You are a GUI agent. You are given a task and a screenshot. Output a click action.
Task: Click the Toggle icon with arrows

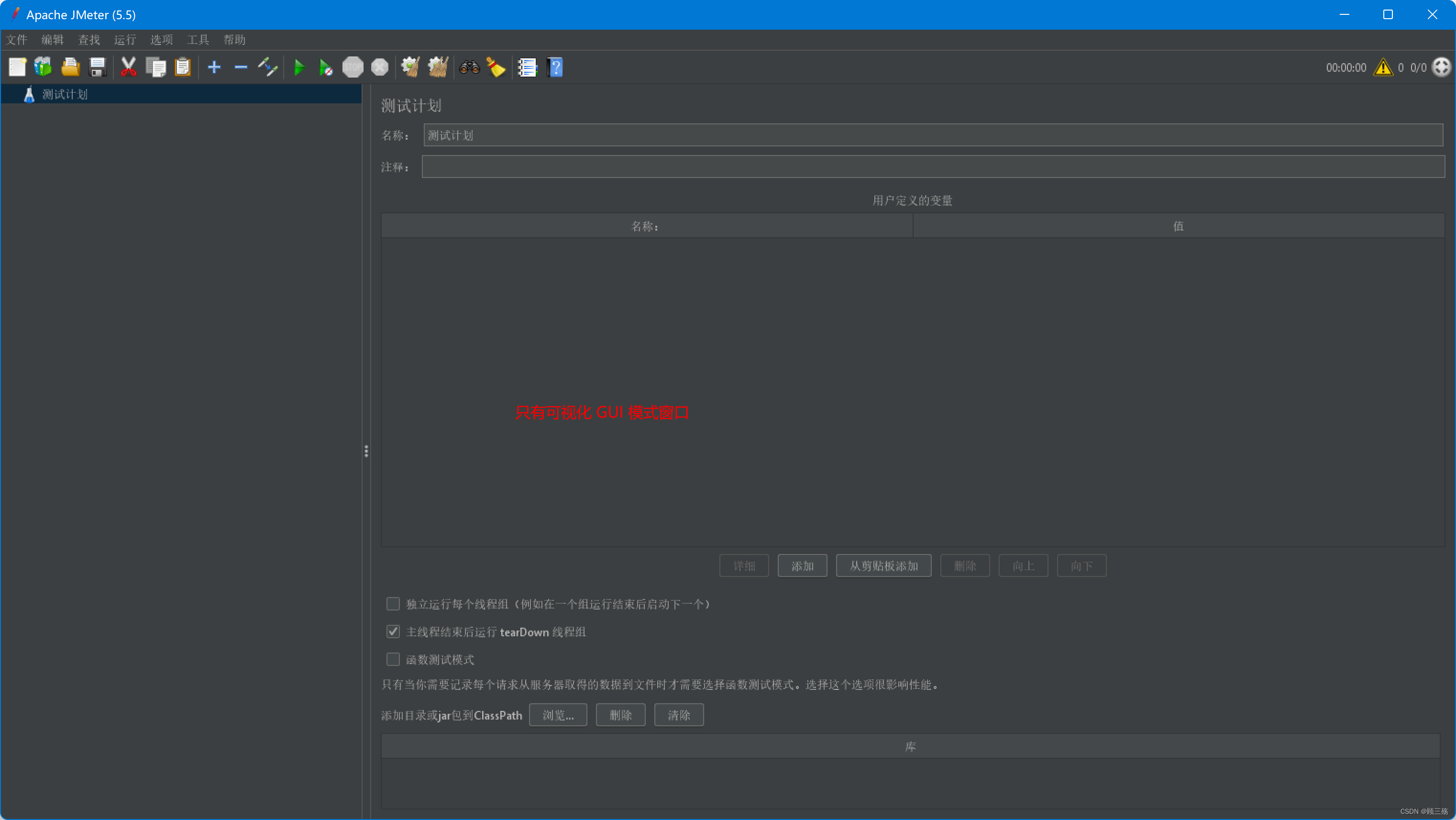coord(267,67)
